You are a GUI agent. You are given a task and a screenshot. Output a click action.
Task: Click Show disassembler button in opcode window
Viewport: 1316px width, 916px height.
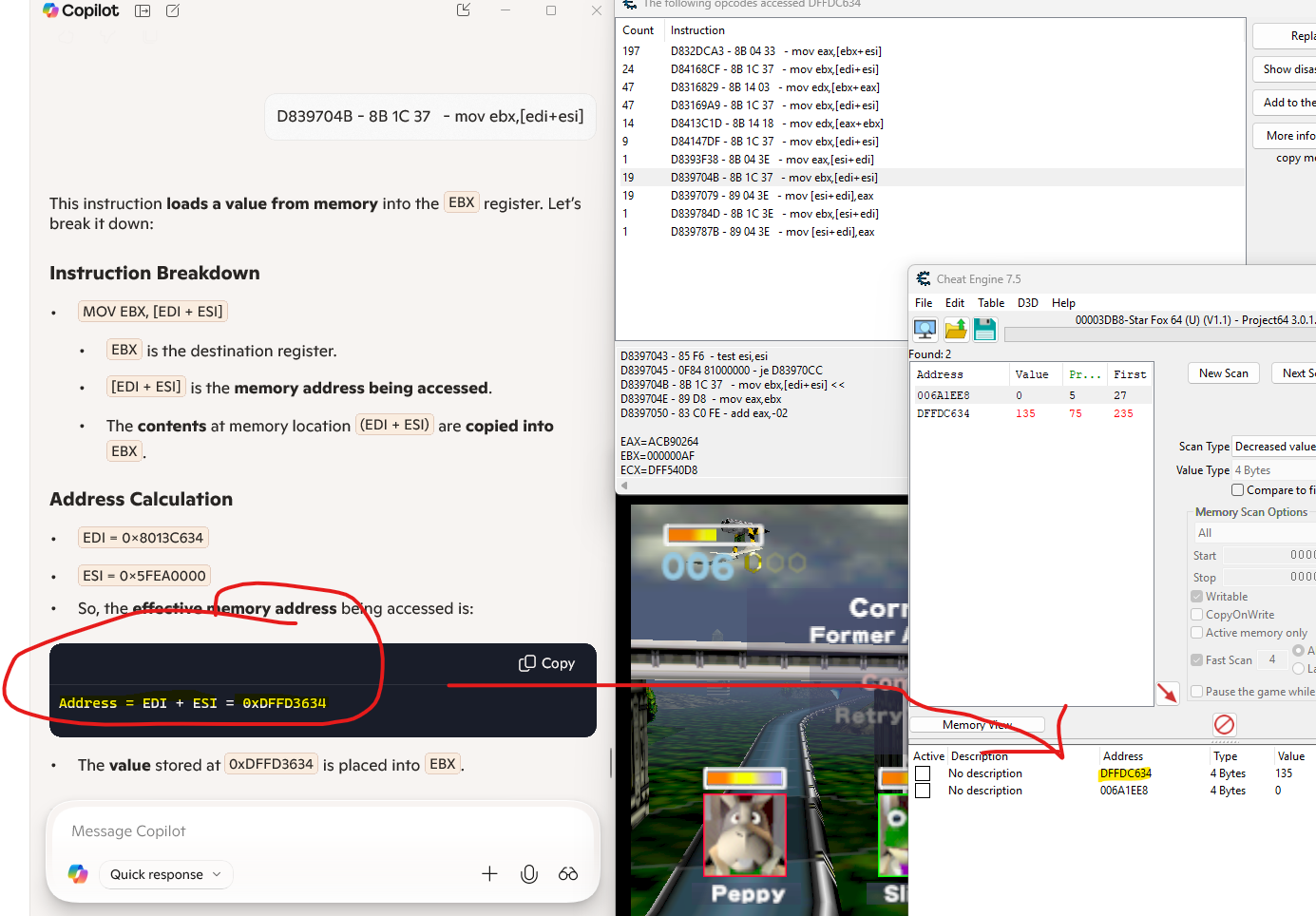[1285, 69]
